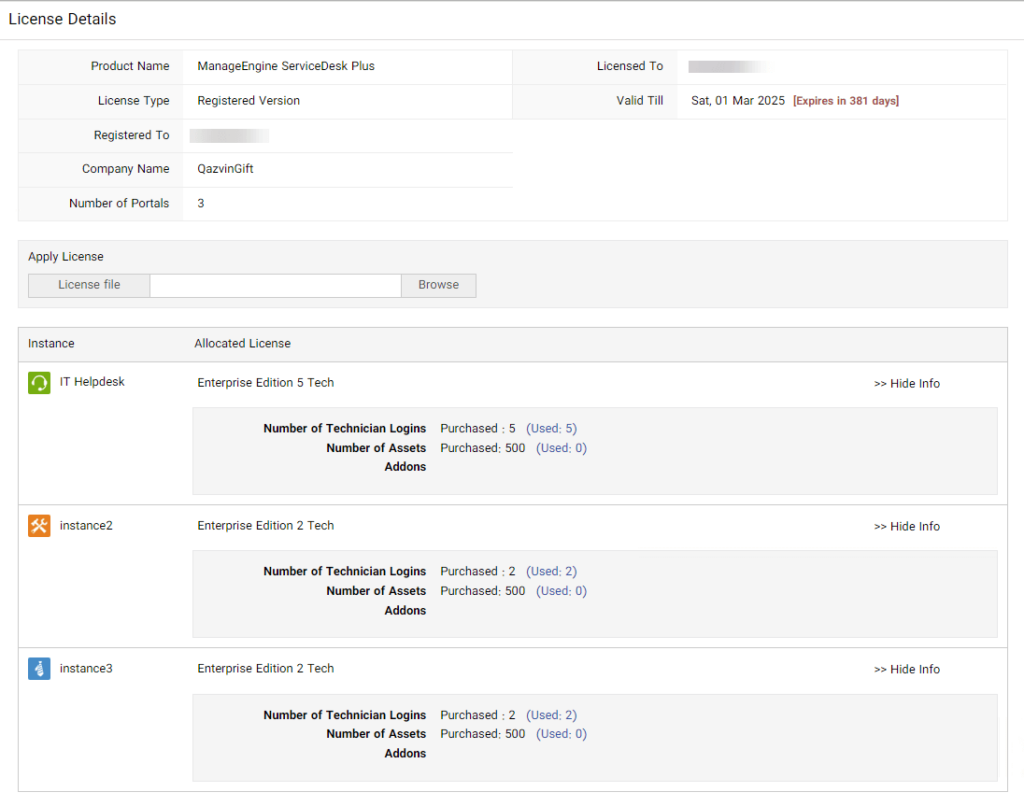
Task: Click the blurred Licensed To value
Action: click(729, 67)
